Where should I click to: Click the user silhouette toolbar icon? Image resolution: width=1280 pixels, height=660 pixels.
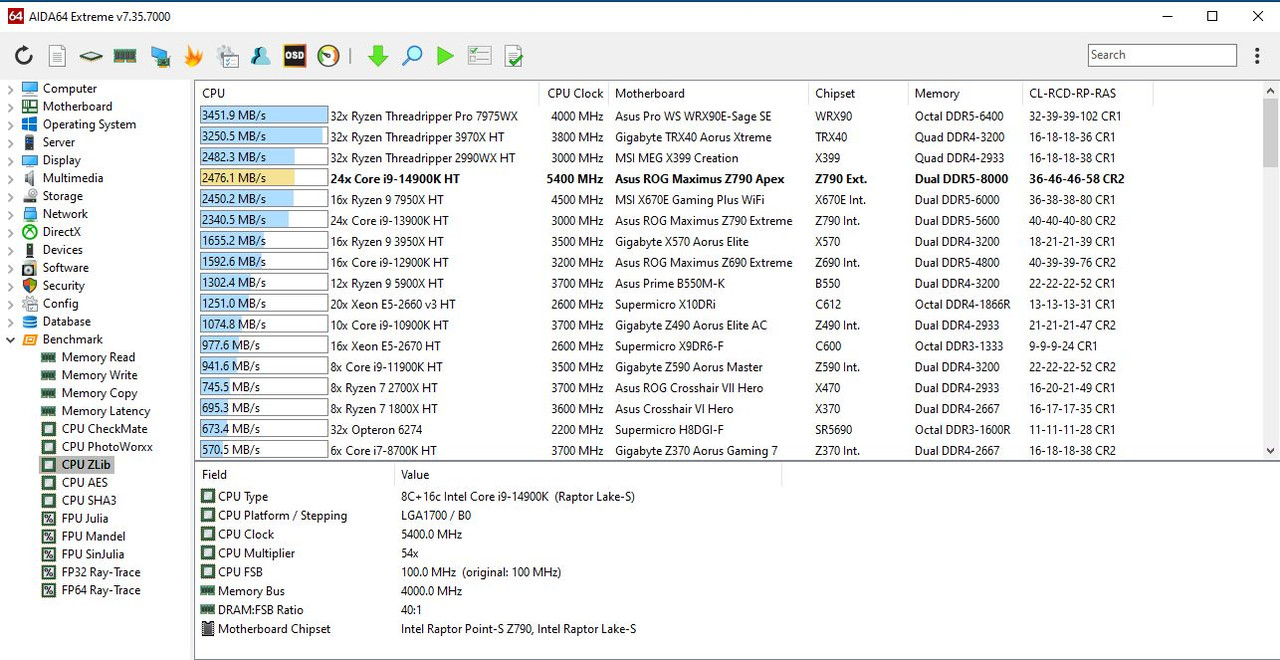tap(261, 56)
